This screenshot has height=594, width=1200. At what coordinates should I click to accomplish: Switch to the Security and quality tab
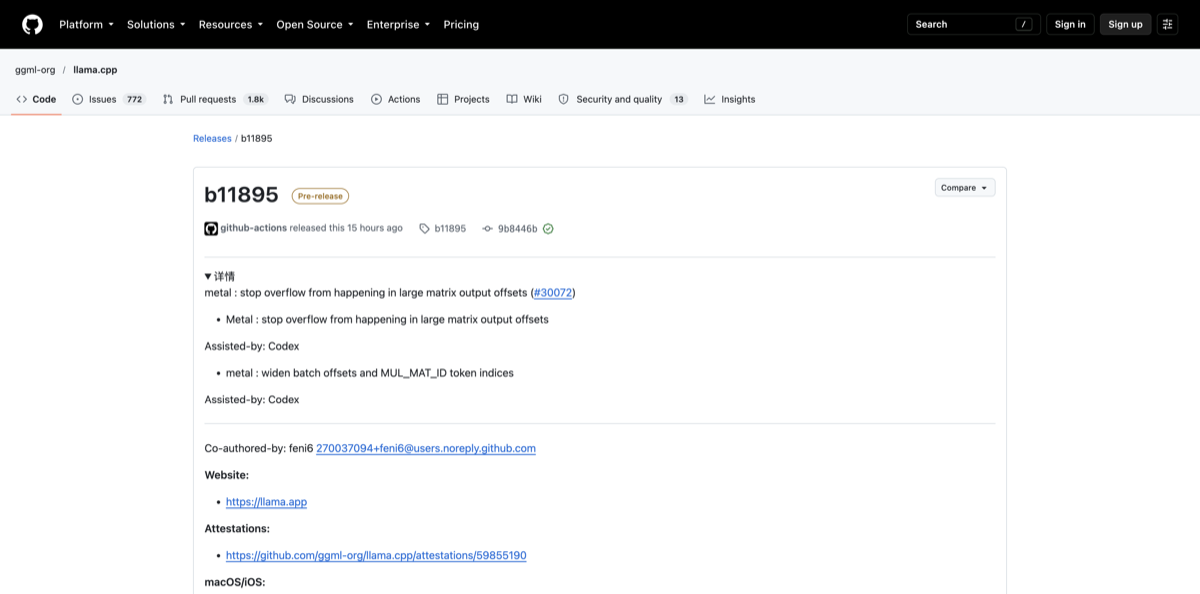pos(623,99)
